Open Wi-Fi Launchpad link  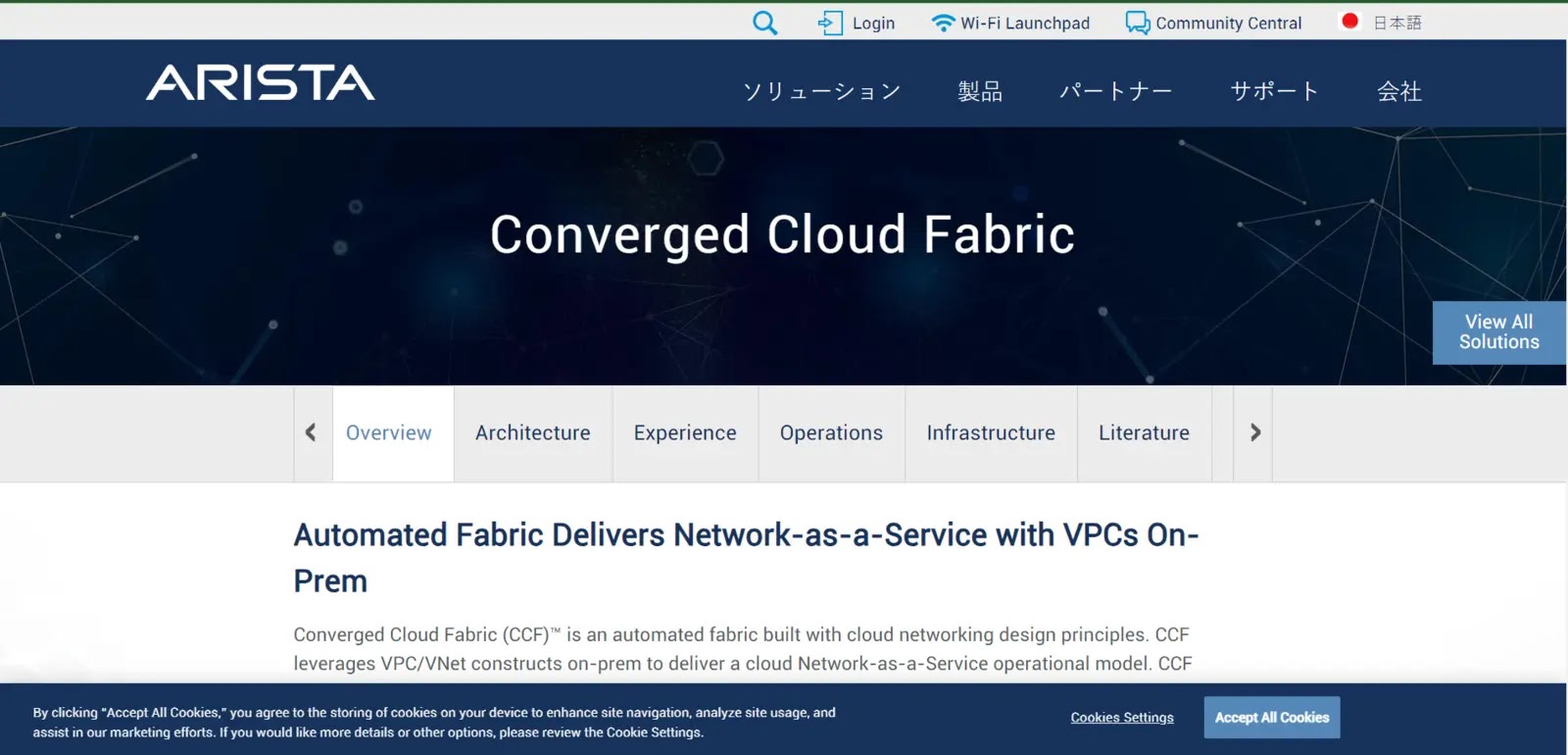[x=1025, y=23]
